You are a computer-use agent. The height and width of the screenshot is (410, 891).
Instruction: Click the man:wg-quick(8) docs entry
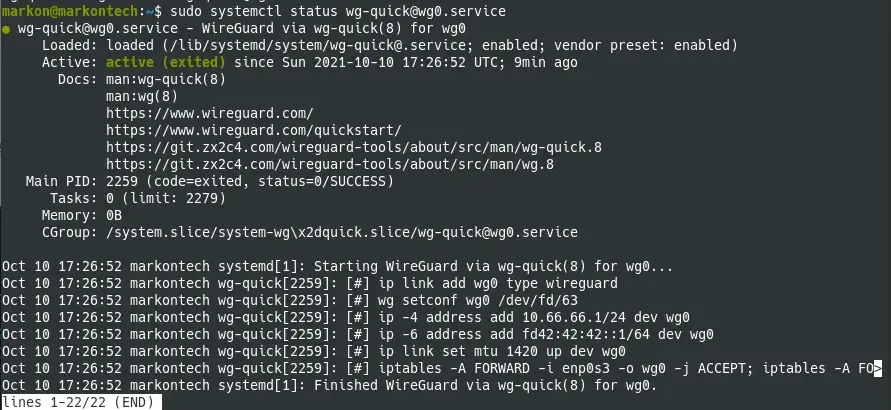tap(166, 79)
